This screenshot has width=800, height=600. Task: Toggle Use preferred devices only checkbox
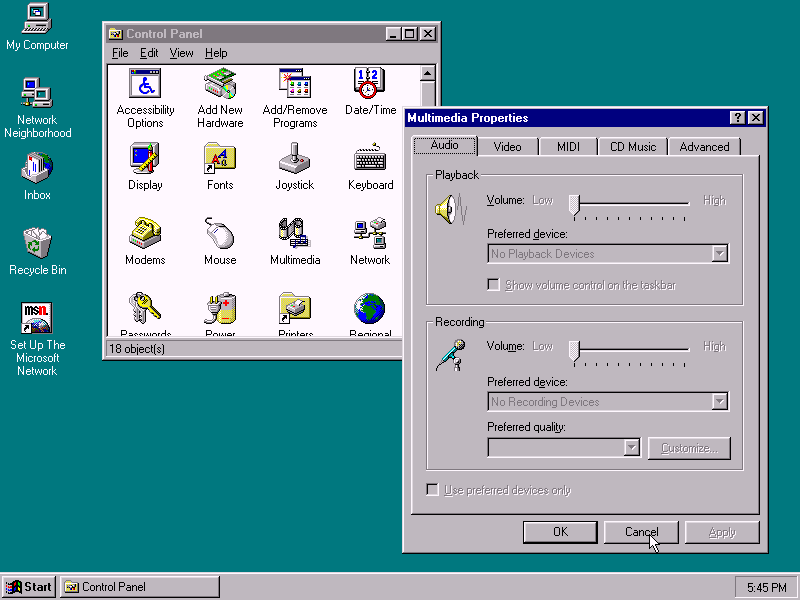[432, 490]
